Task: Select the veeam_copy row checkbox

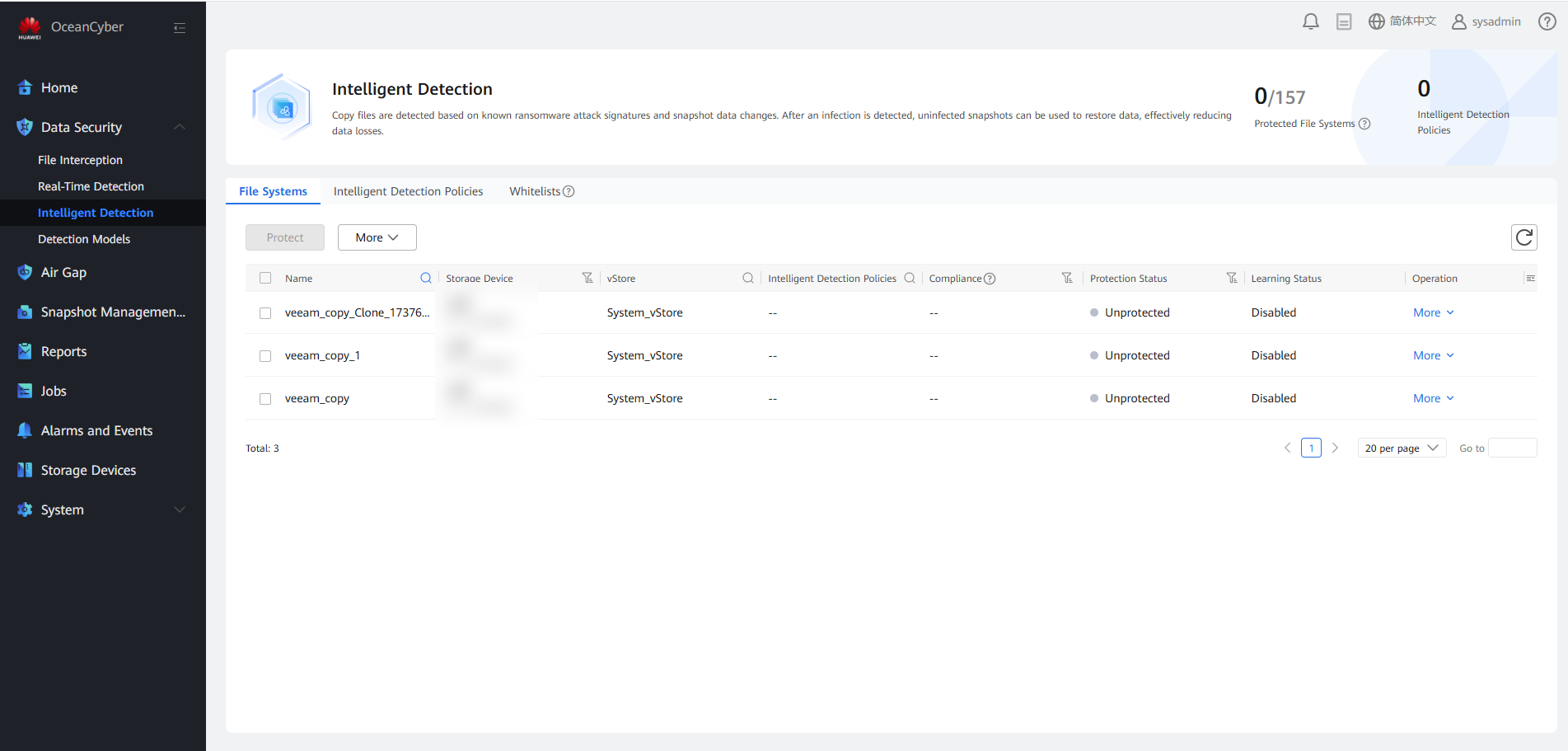Action: 265,399
